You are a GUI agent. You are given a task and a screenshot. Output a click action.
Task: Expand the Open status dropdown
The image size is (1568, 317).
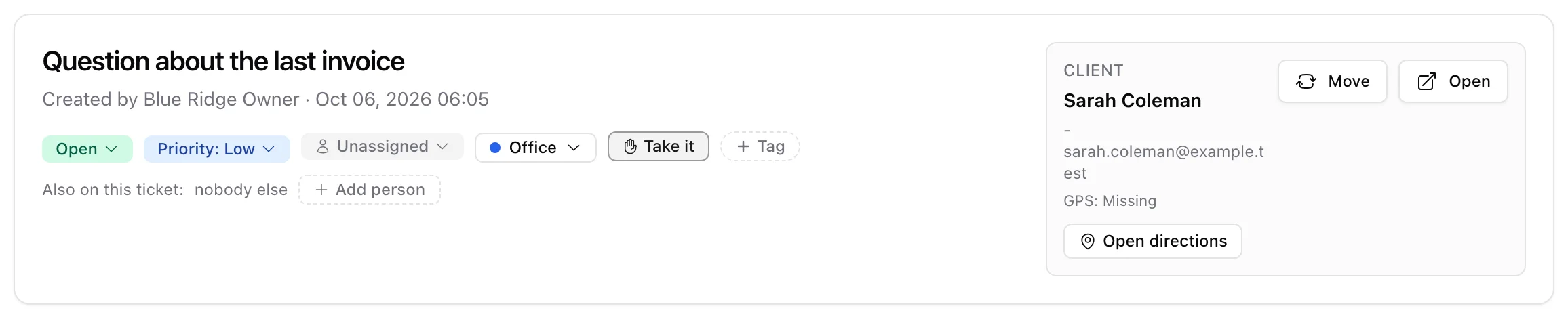tap(87, 149)
